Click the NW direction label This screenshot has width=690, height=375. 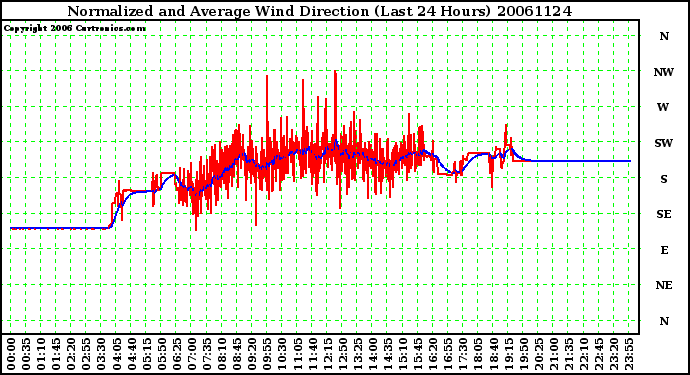[664, 72]
